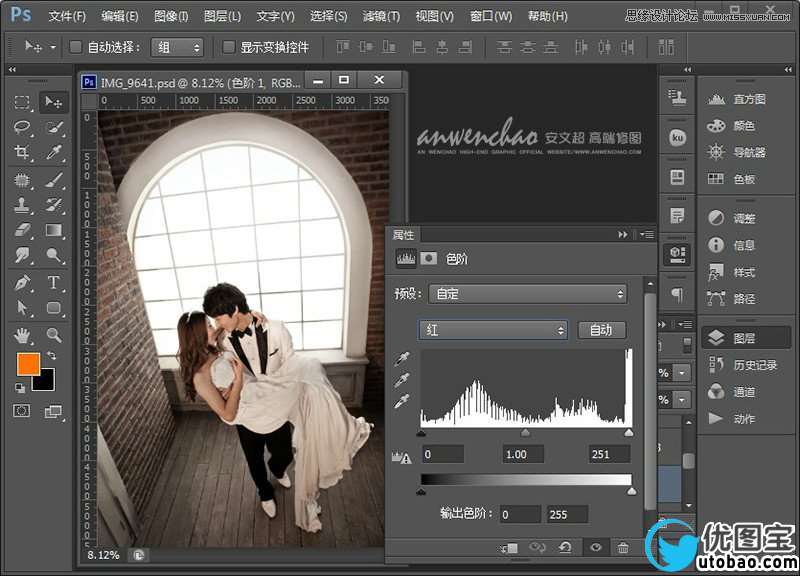Click the output levels 255 field

(x=567, y=514)
